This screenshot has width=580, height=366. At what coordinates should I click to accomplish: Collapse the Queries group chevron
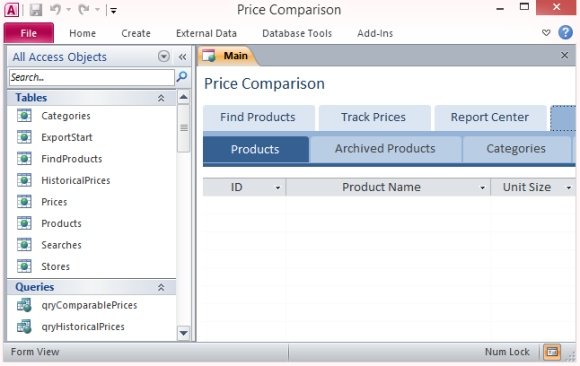click(x=161, y=288)
